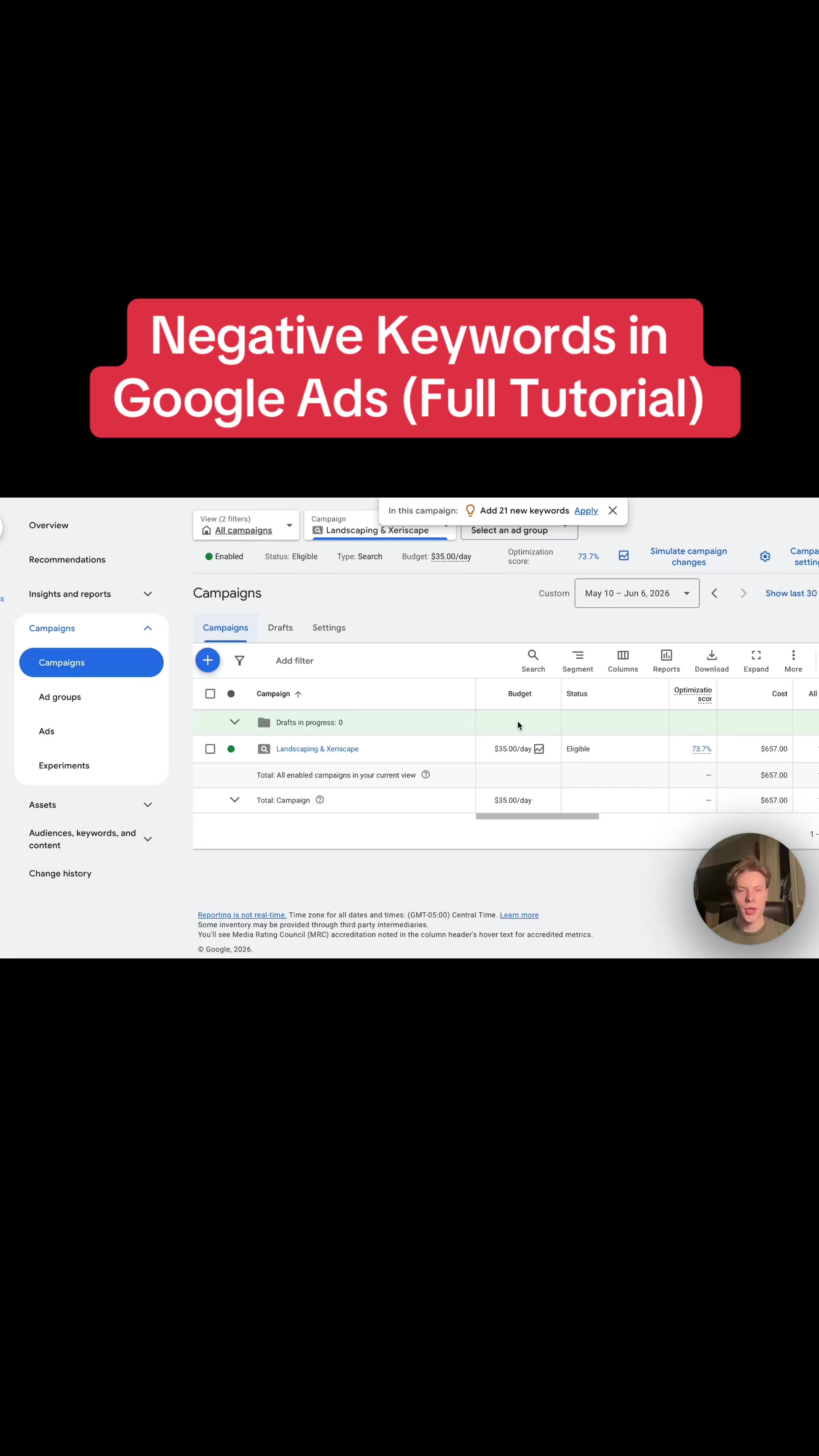
Task: Open the Campaign Landscaping & Xeriscape selector
Action: (380, 525)
